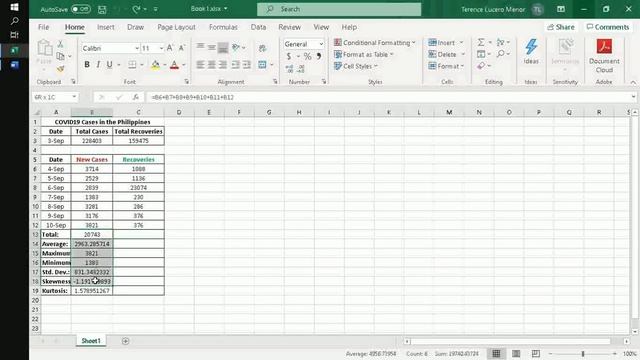Open the Windows Start button
Viewport: 640px width, 360px height.
click(x=14, y=7)
